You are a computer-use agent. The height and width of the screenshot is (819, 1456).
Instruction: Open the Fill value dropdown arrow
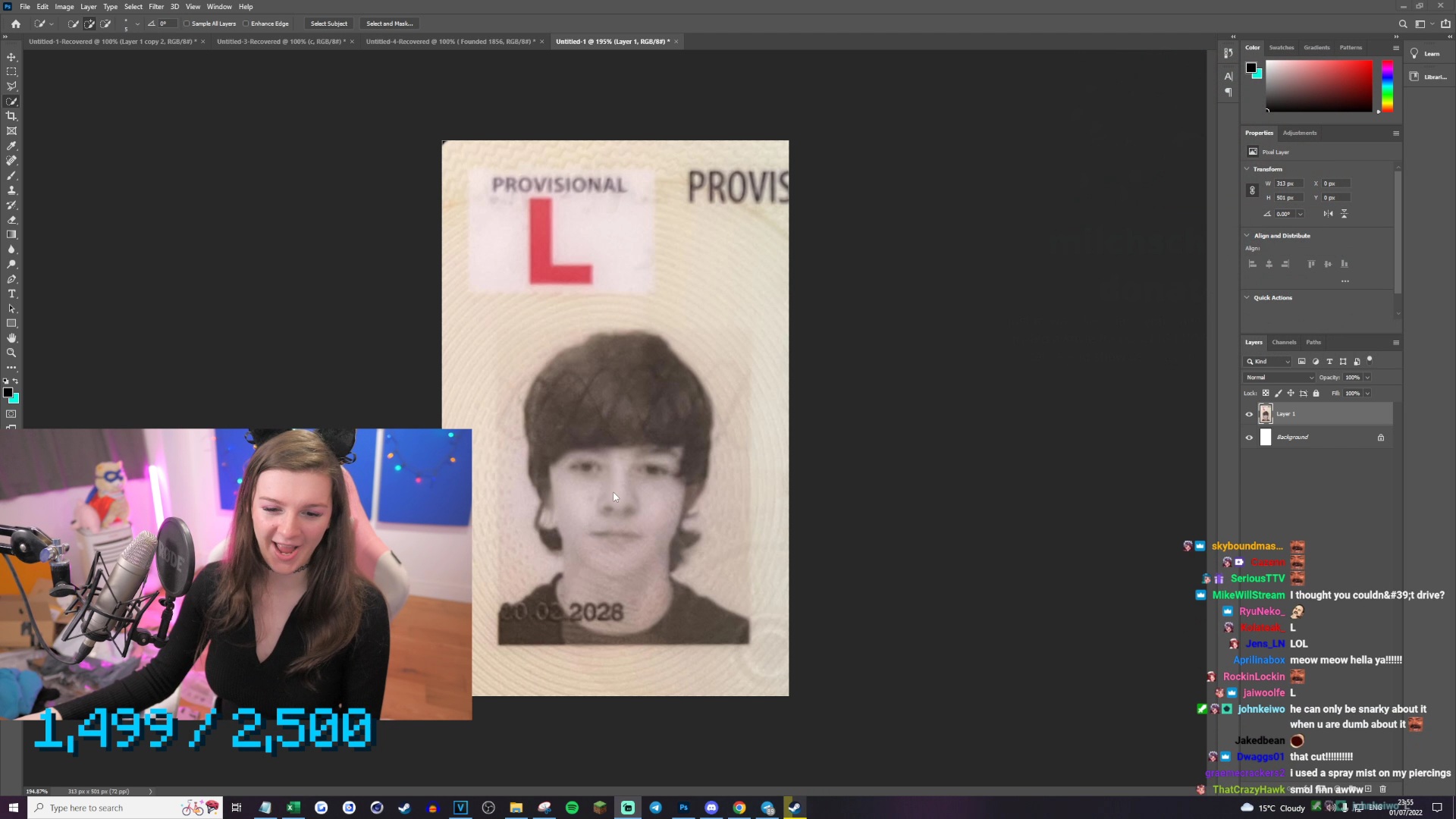tap(1367, 393)
